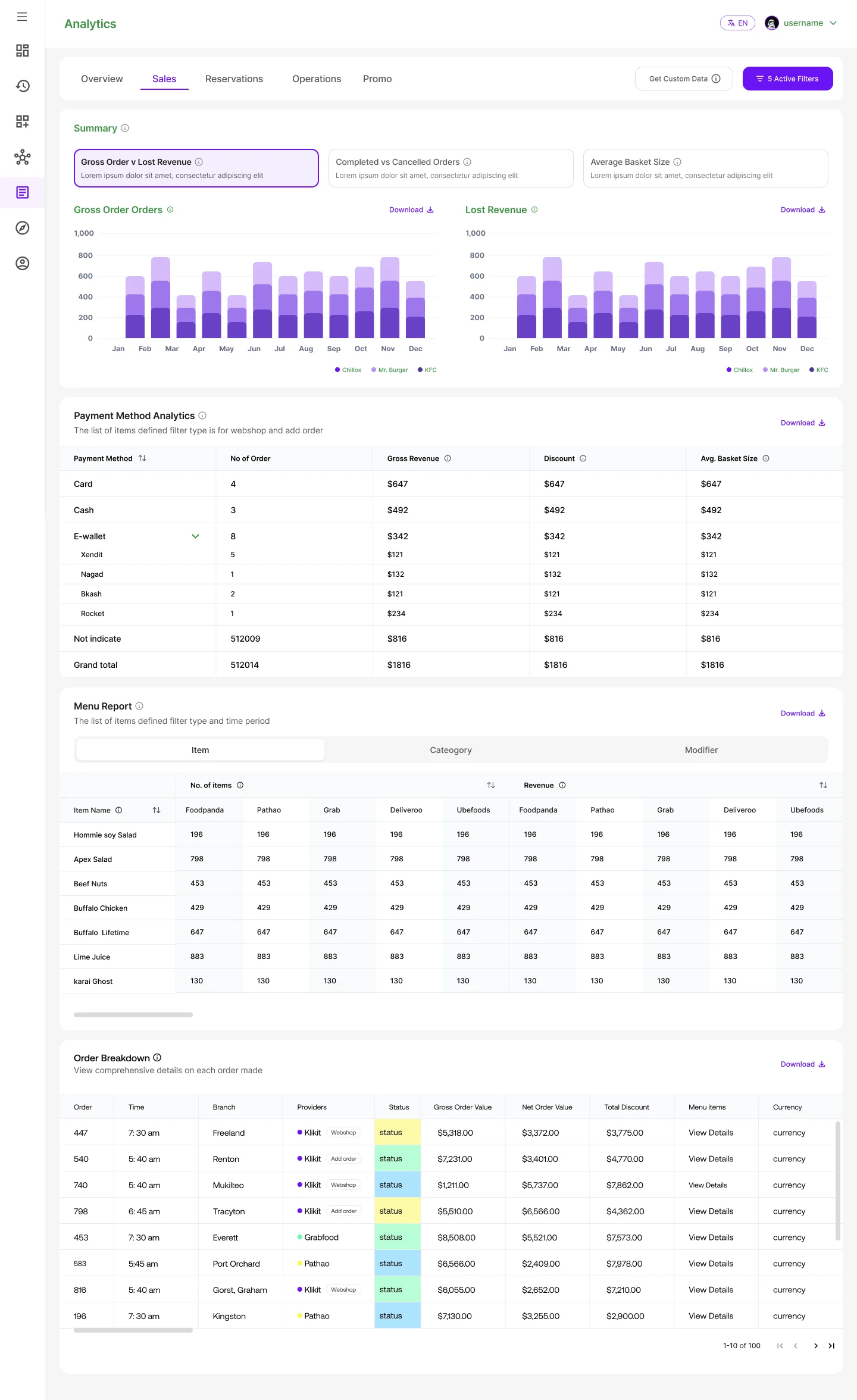Sort the No. of items group arrows
The width and height of the screenshot is (857, 1400).
click(x=491, y=785)
